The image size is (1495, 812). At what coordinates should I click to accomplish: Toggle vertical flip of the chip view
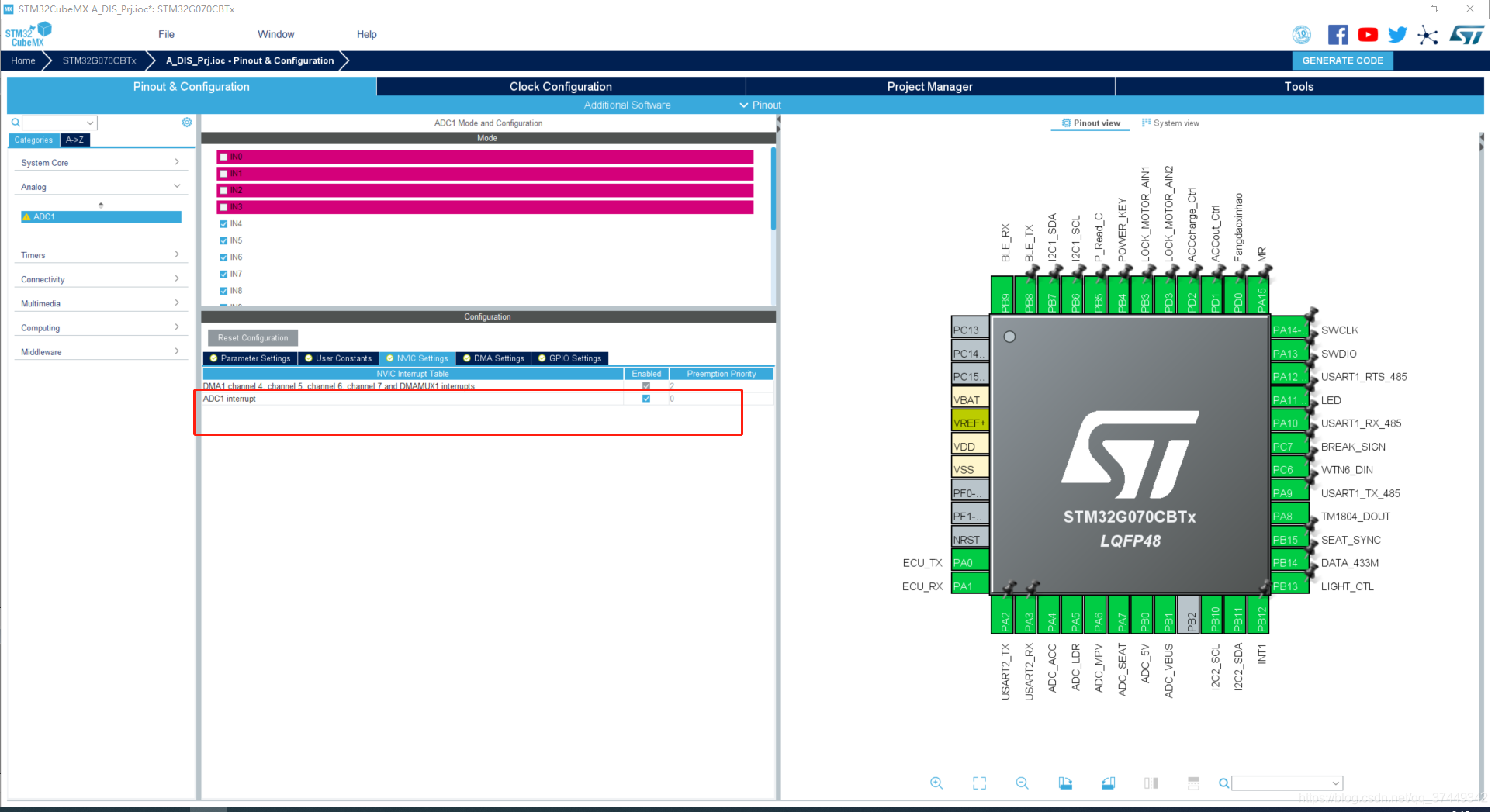[1151, 783]
